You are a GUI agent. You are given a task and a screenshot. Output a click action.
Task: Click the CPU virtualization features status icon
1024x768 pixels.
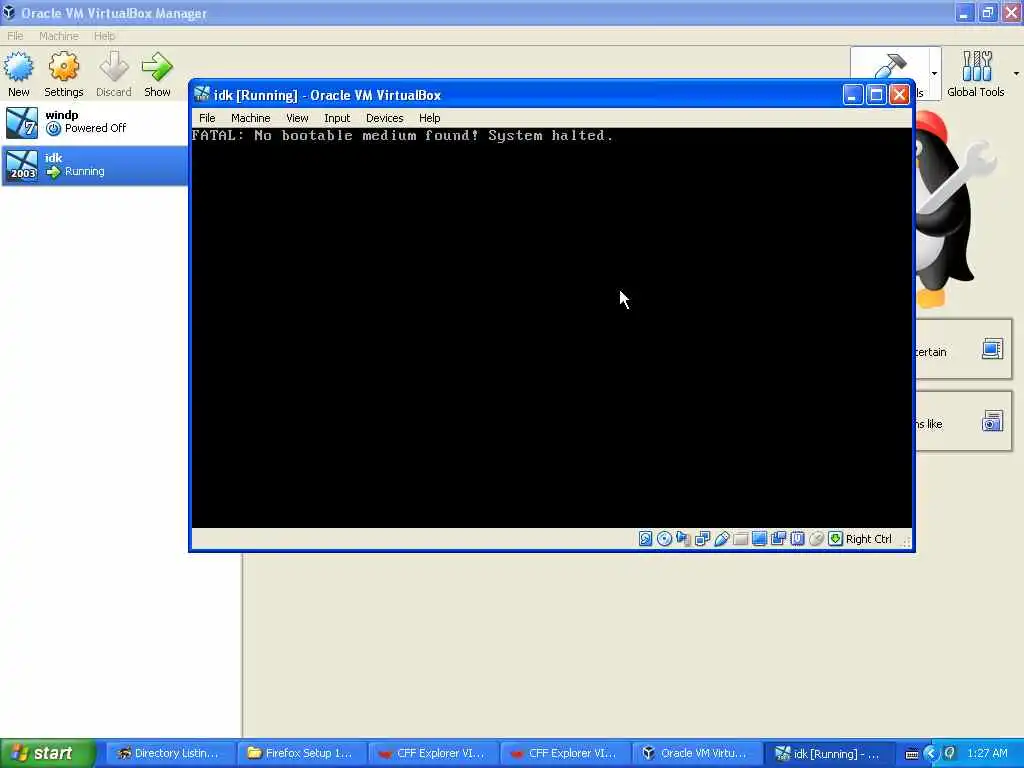click(x=797, y=539)
